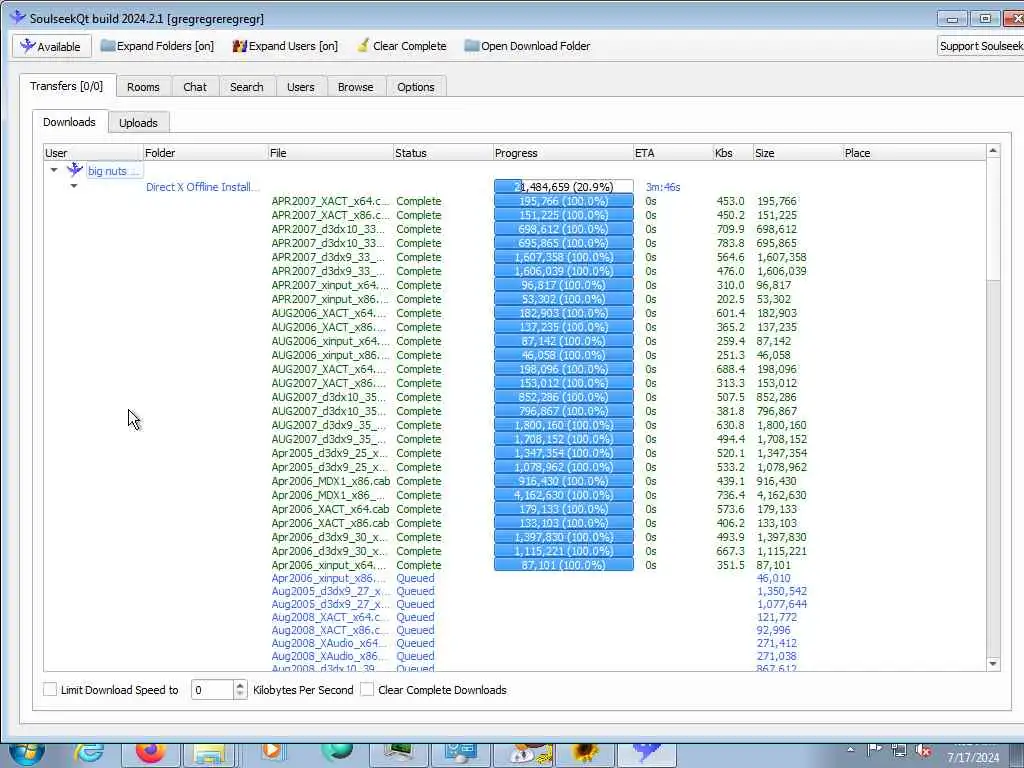Image resolution: width=1024 pixels, height=768 pixels.
Task: Sort by the Progress column header
Action: coord(564,153)
